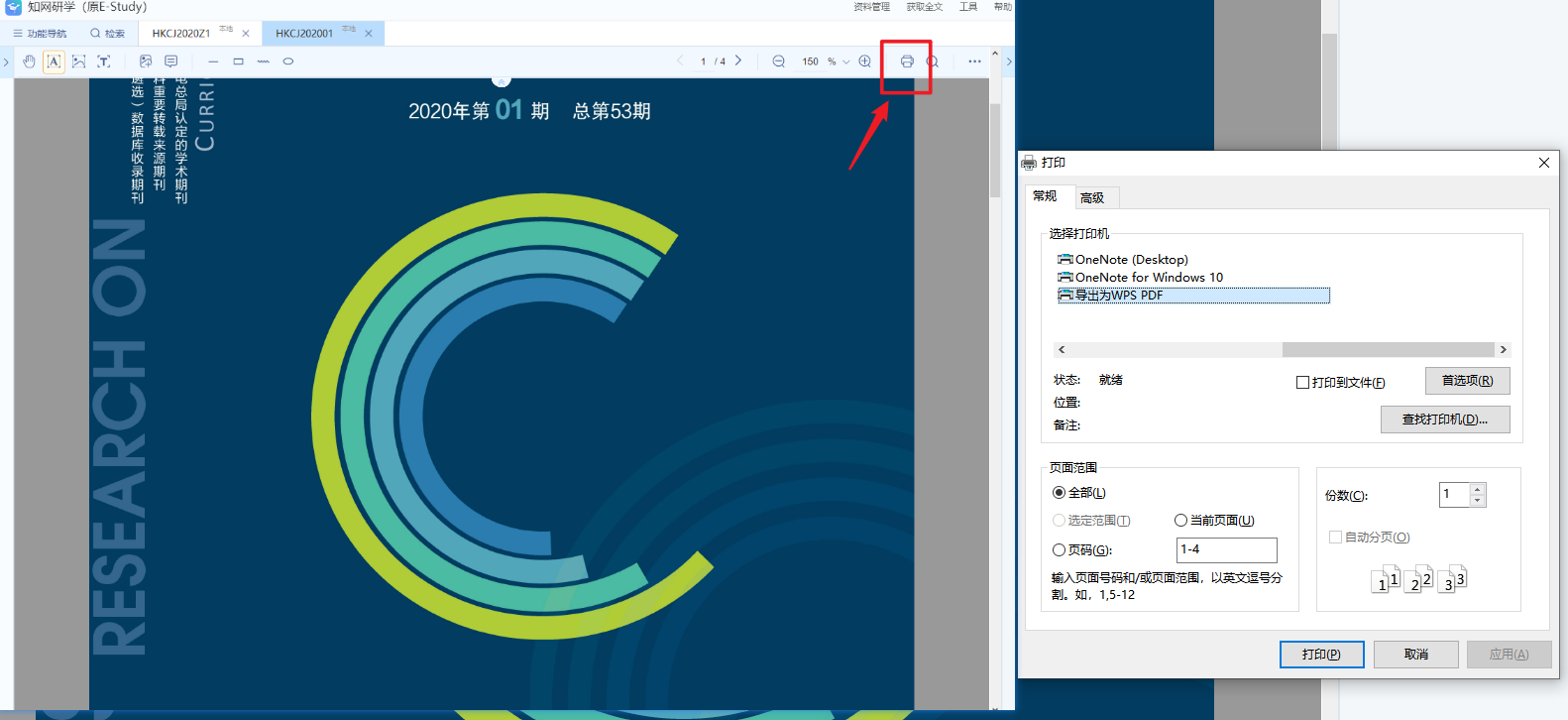This screenshot has height=720, width=1568.
Task: Select the text recognition [T] tool
Action: point(104,61)
